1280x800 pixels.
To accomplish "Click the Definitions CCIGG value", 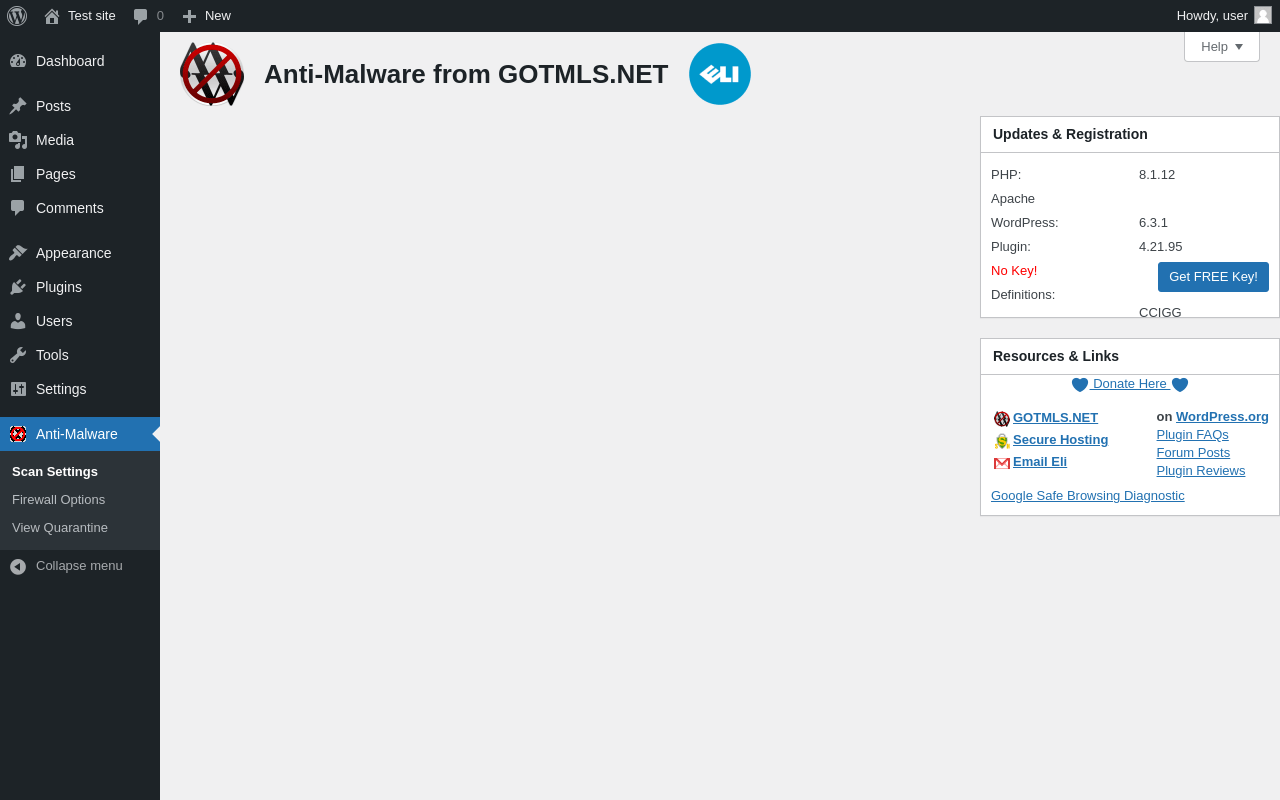I will (x=1160, y=312).
